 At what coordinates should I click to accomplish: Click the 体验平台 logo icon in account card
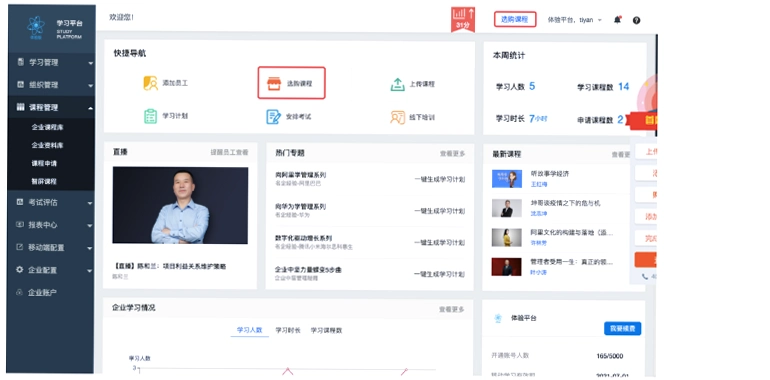(x=498, y=318)
